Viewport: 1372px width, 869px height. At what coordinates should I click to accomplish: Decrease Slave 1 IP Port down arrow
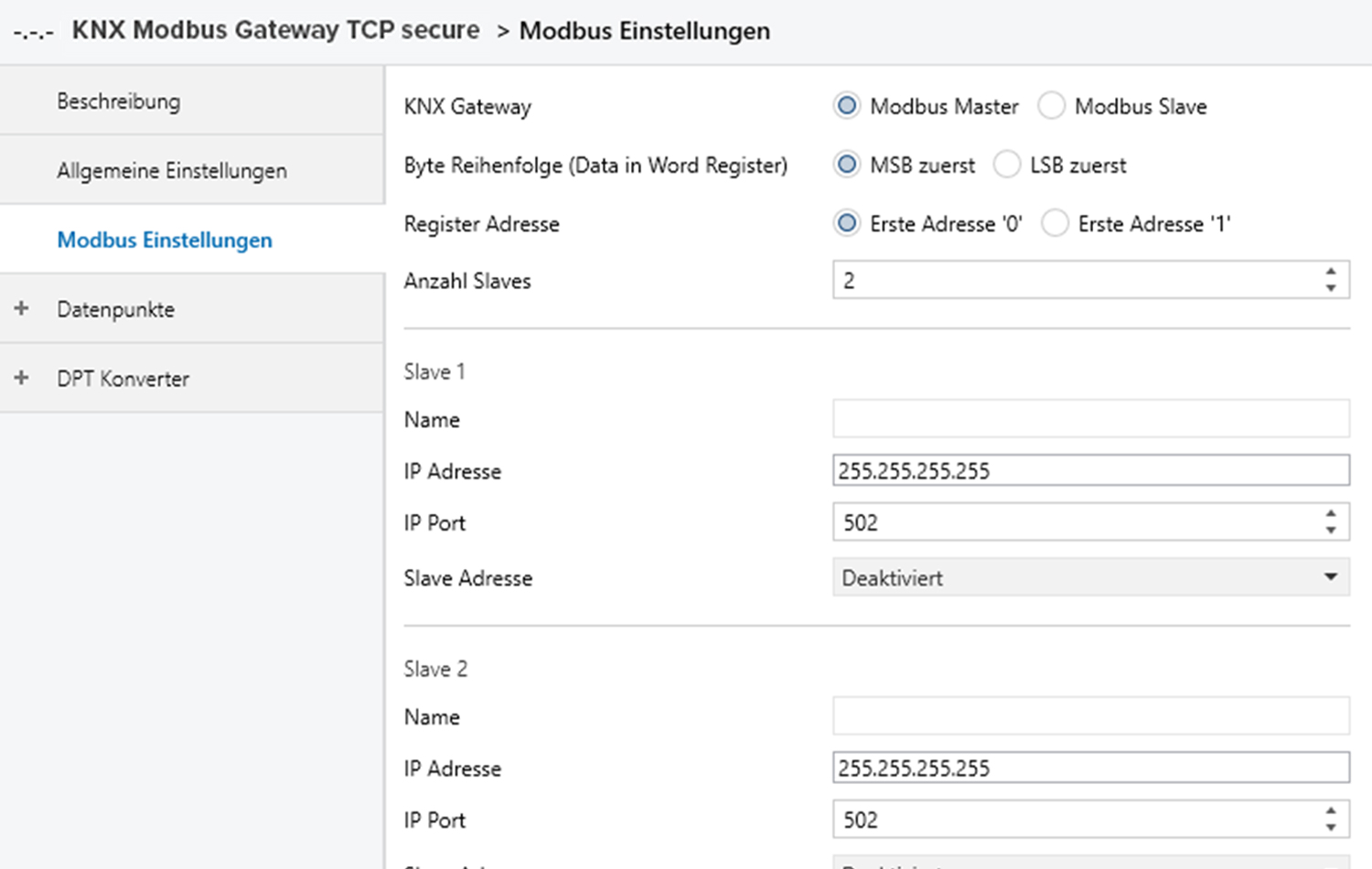(x=1331, y=531)
